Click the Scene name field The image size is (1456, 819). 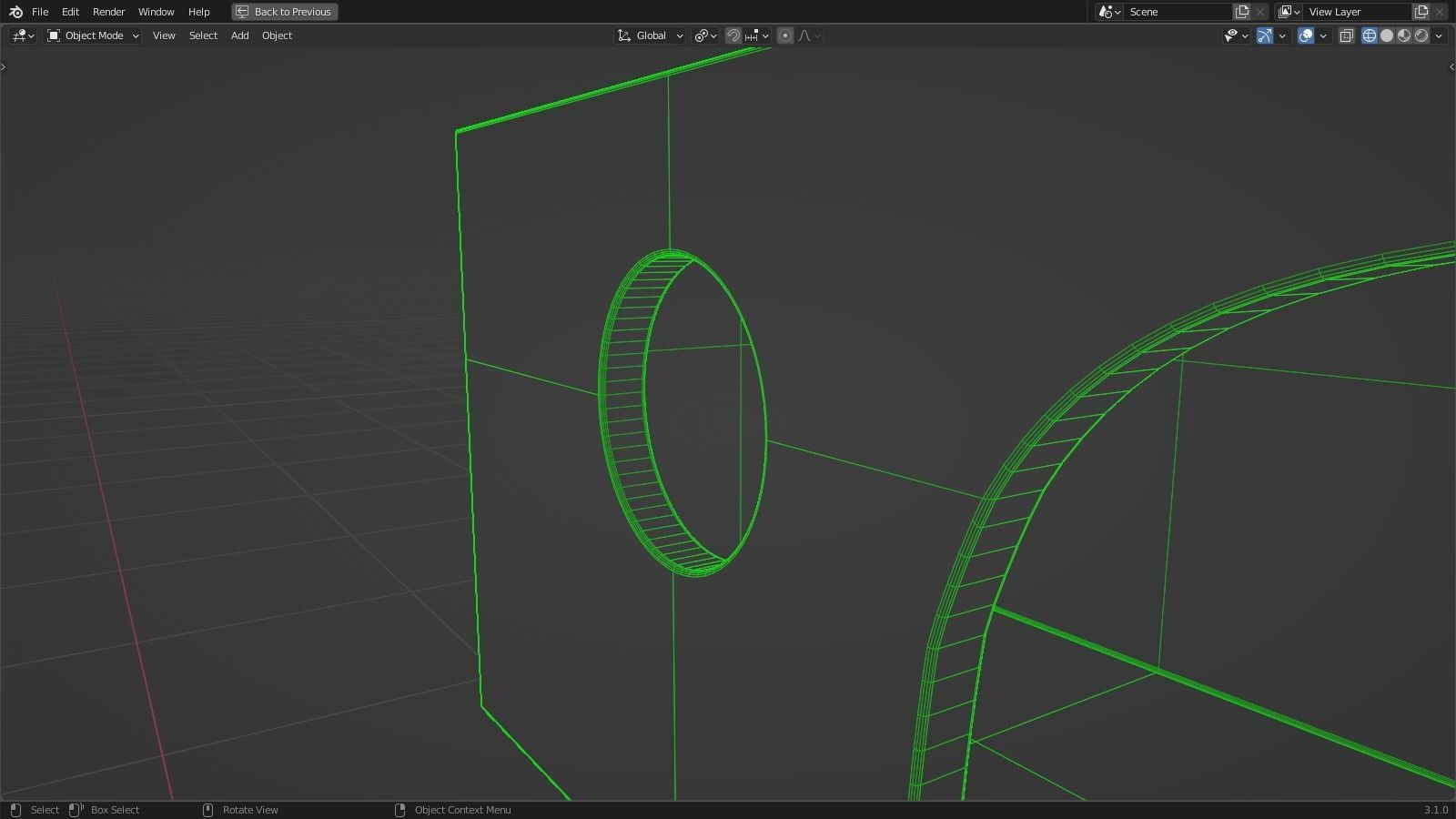tap(1178, 12)
